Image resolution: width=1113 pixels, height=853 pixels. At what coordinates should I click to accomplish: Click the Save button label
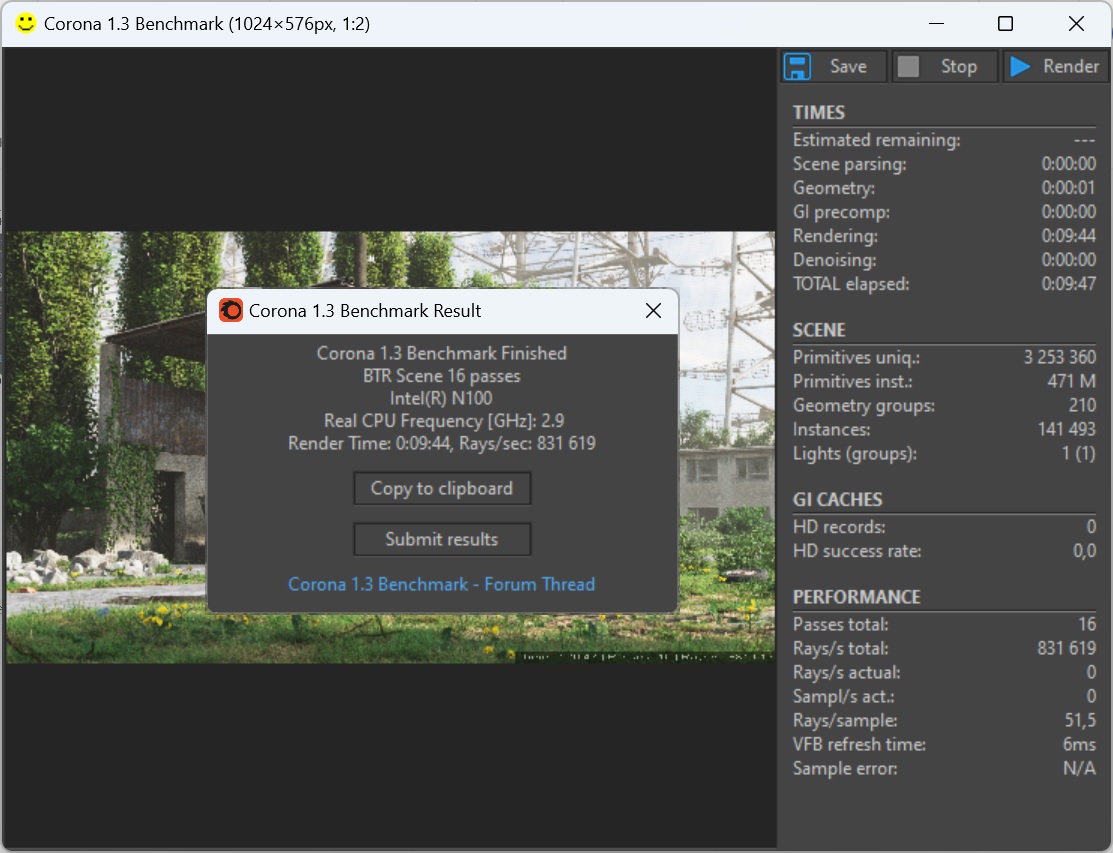(848, 67)
